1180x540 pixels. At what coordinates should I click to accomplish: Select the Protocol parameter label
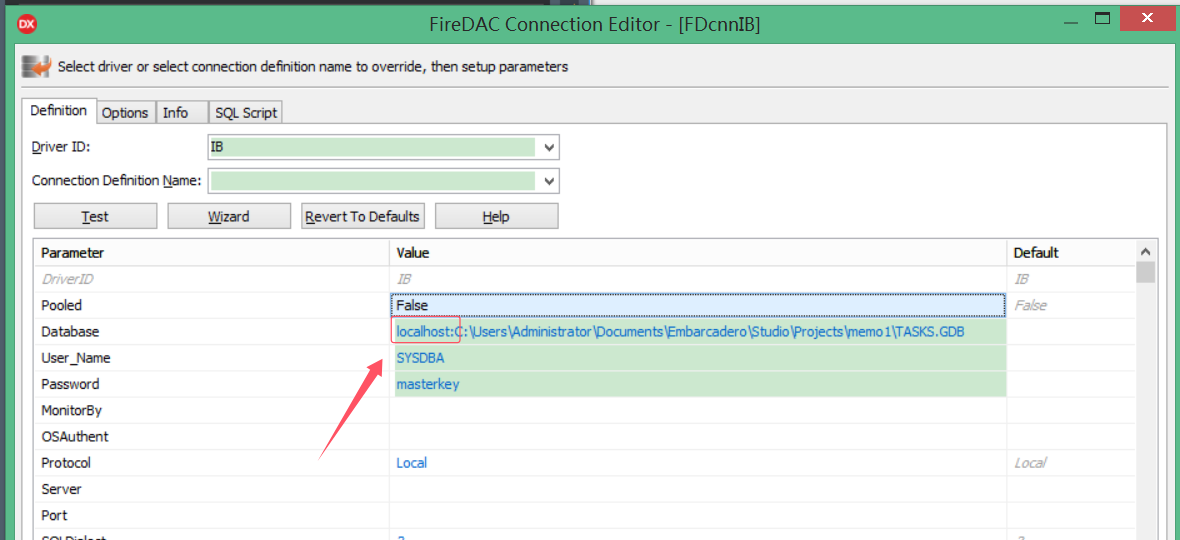[66, 463]
